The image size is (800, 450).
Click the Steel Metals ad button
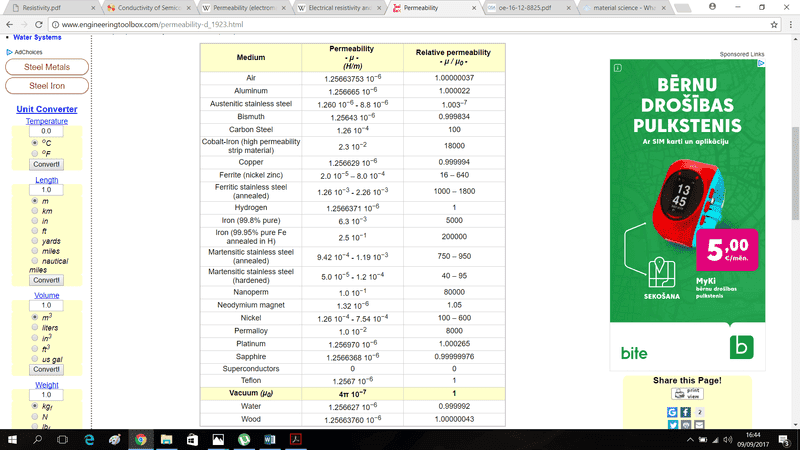pyautogui.click(x=47, y=67)
